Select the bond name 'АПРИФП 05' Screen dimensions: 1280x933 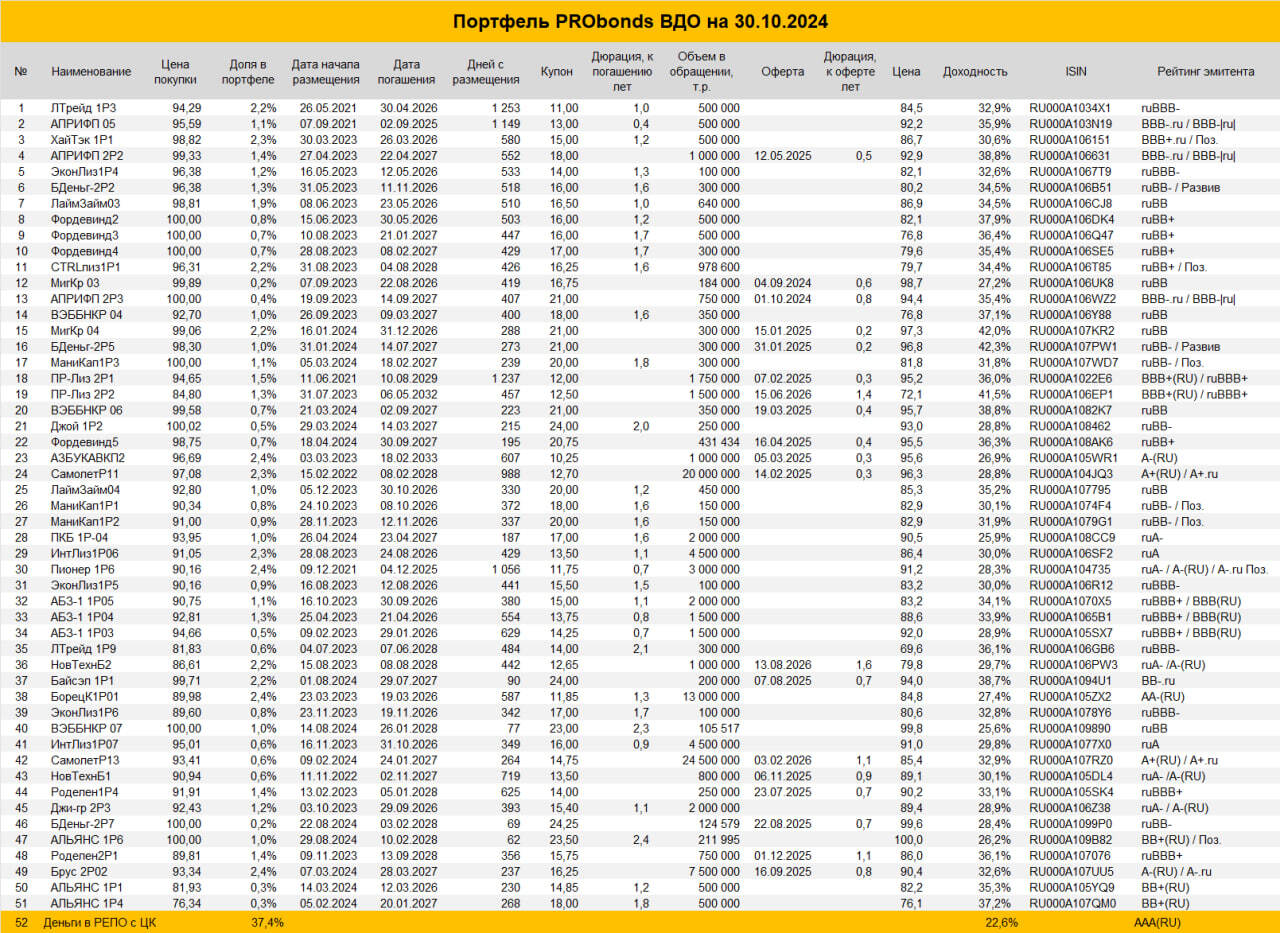click(82, 123)
